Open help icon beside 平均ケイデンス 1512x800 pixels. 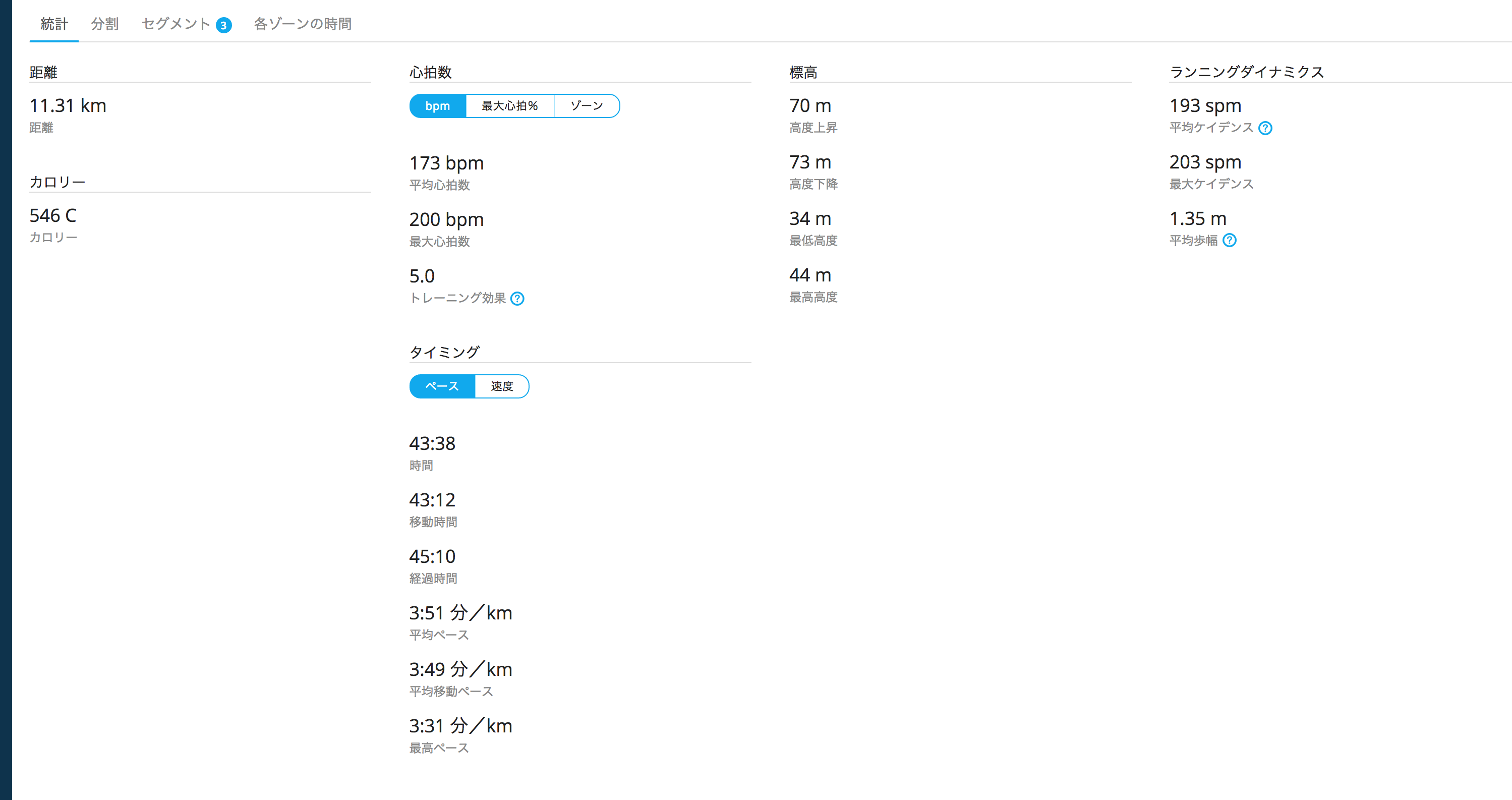(x=1265, y=128)
